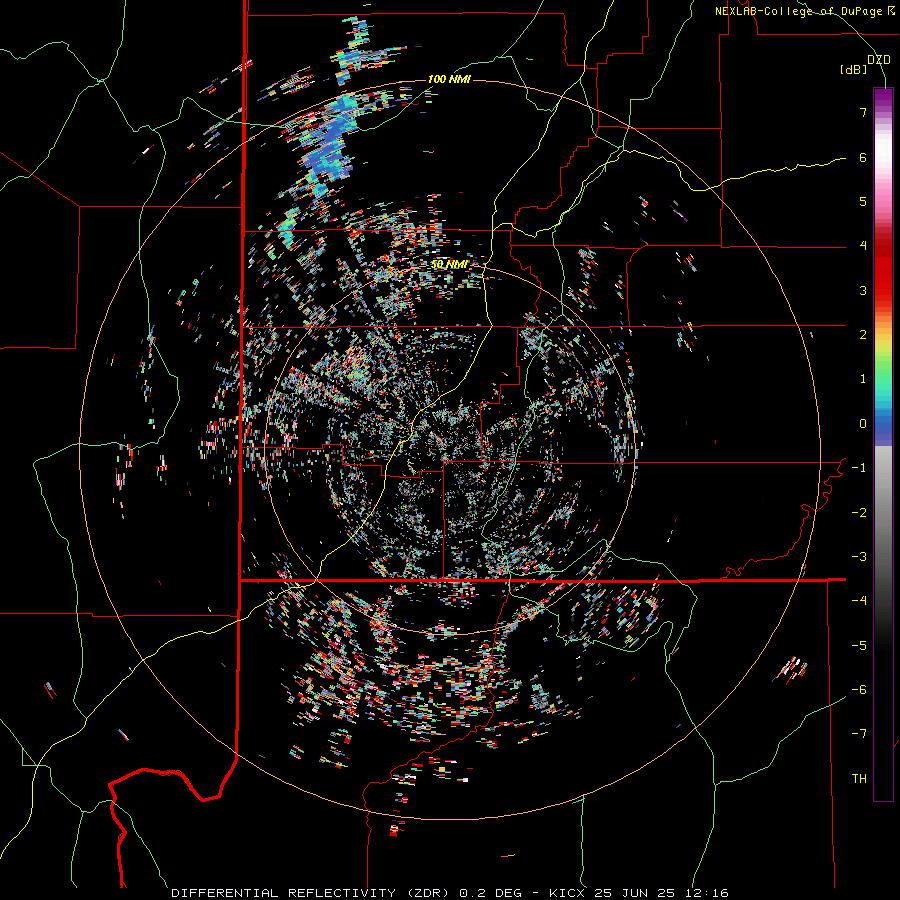Click the -6 value on the color scale
Image resolution: width=900 pixels, height=900 pixels.
pos(859,689)
